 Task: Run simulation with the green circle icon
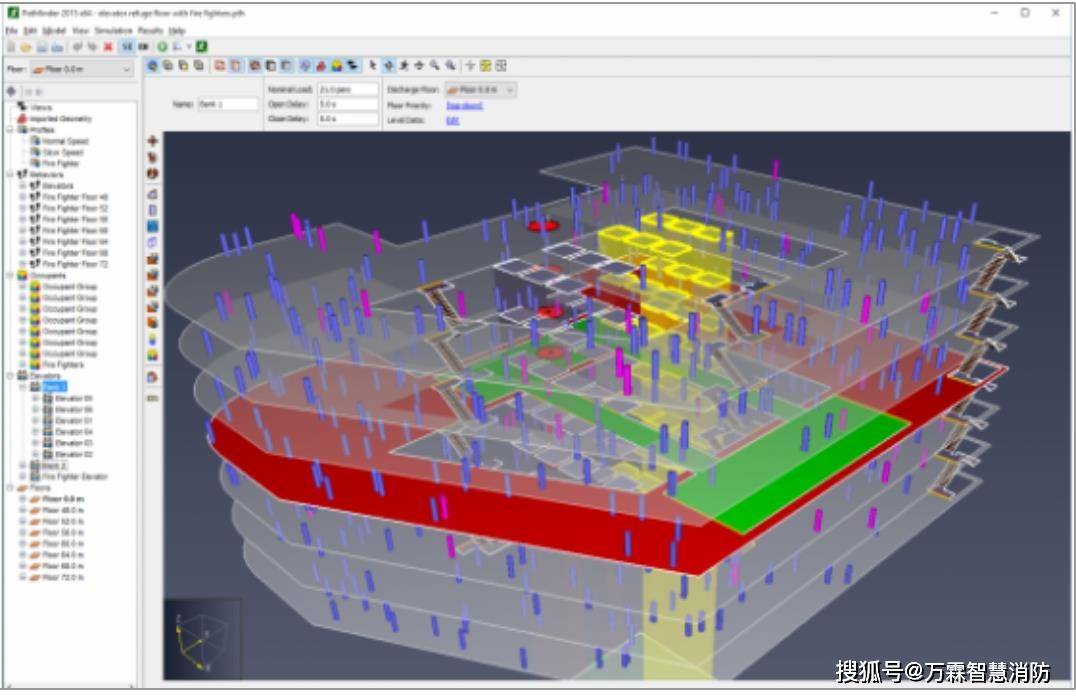click(162, 47)
